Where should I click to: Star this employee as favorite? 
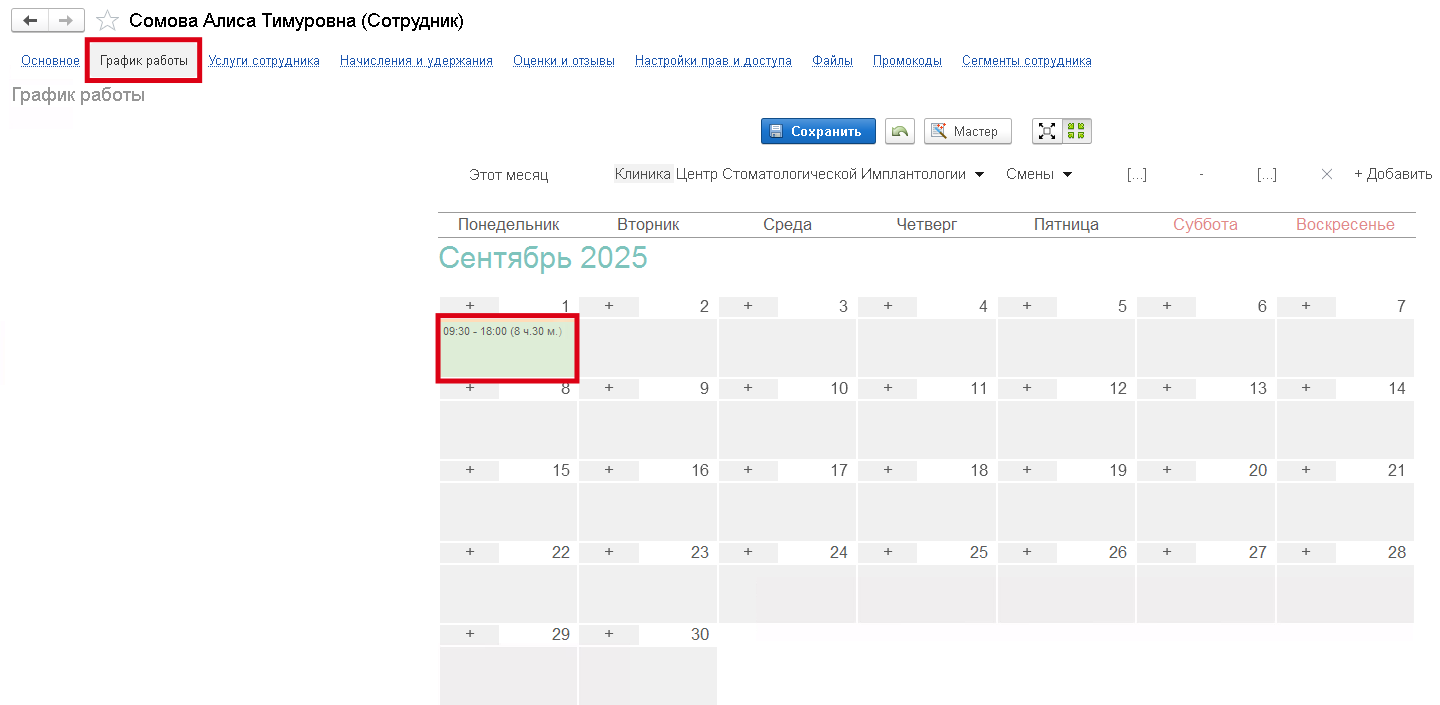tap(107, 21)
